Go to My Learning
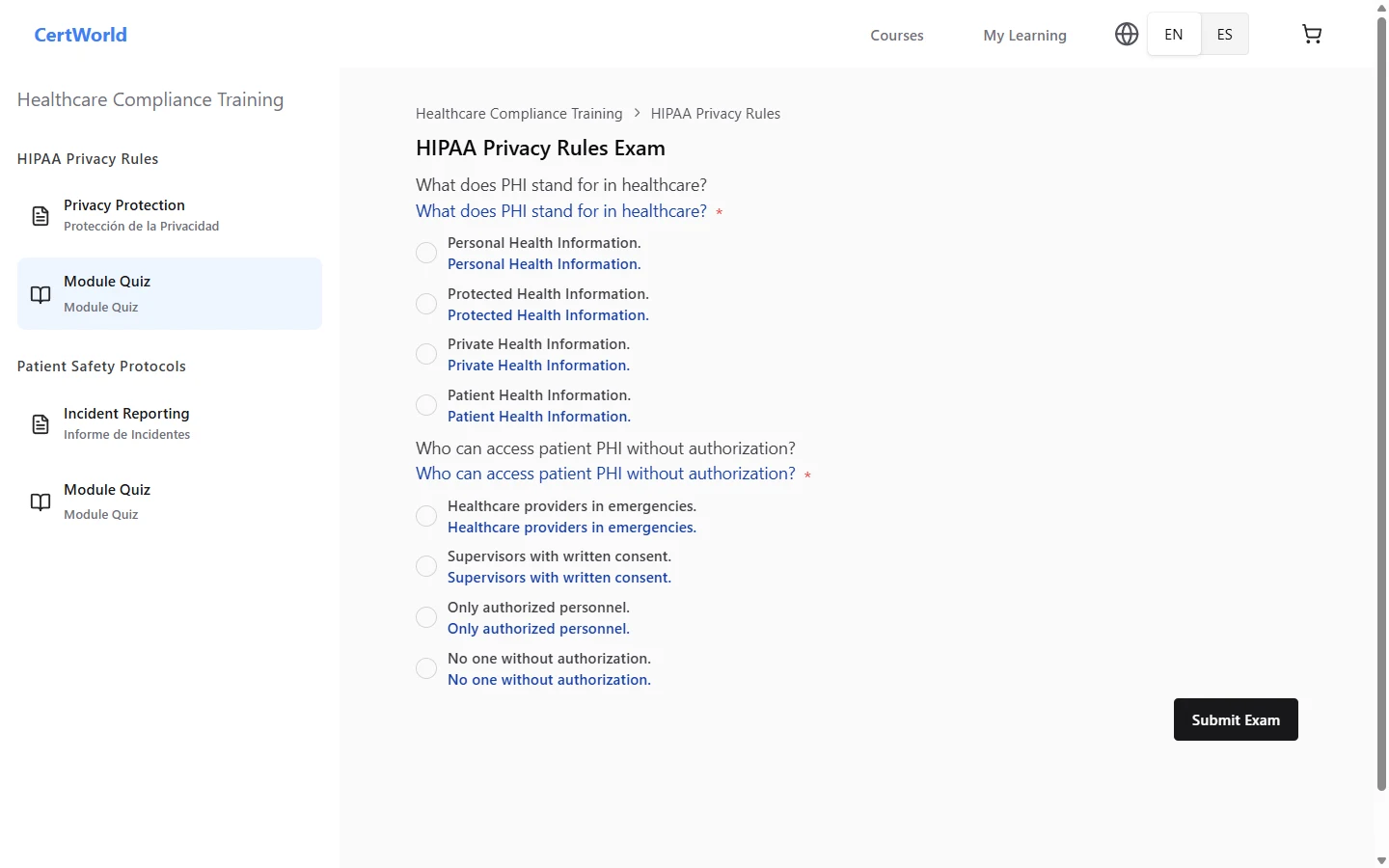Screen dimensions: 1389x868 1024,36
